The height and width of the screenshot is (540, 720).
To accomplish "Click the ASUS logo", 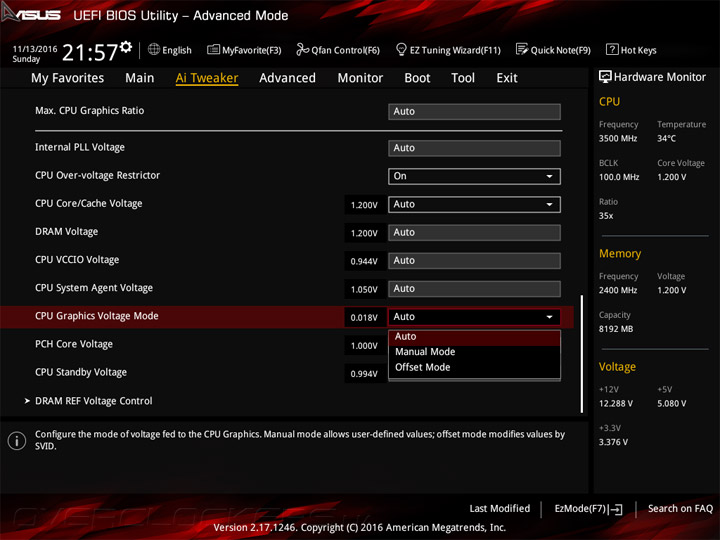I will point(31,13).
